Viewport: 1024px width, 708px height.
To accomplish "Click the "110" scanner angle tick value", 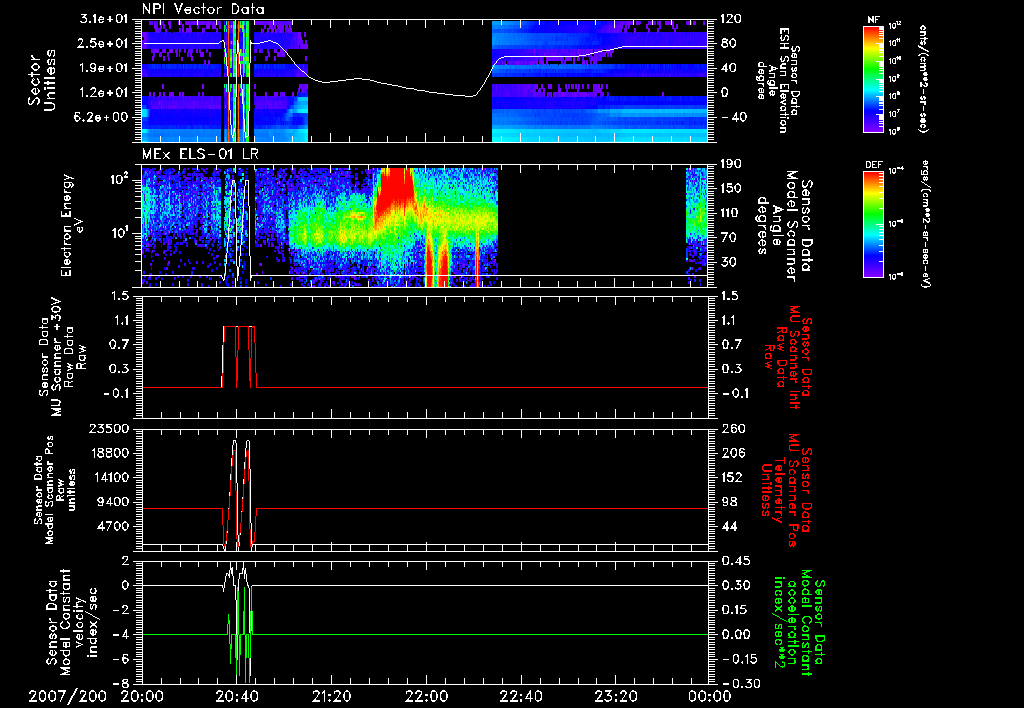I will point(730,213).
